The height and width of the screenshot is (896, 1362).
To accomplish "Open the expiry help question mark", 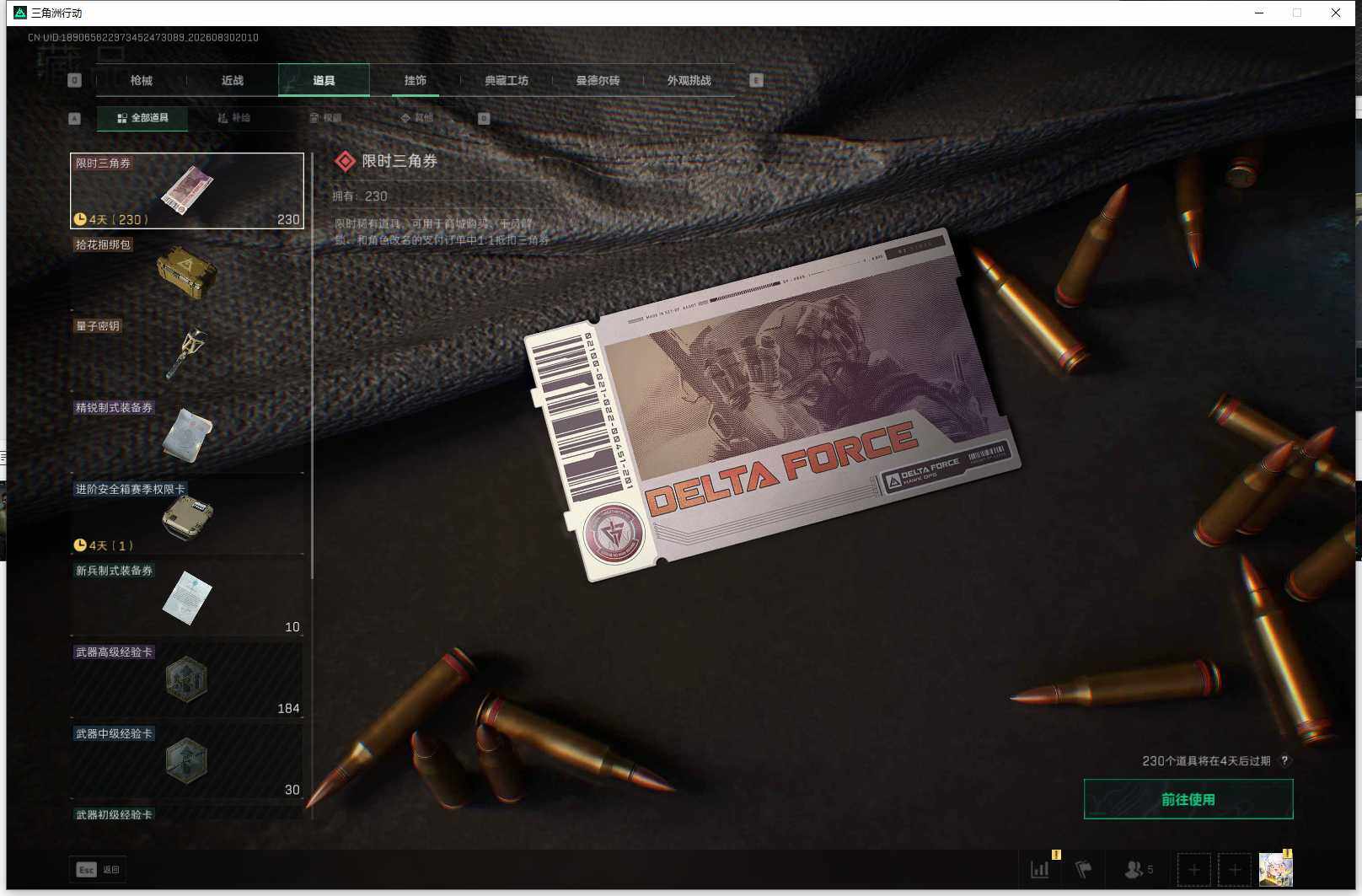I will click(1284, 760).
